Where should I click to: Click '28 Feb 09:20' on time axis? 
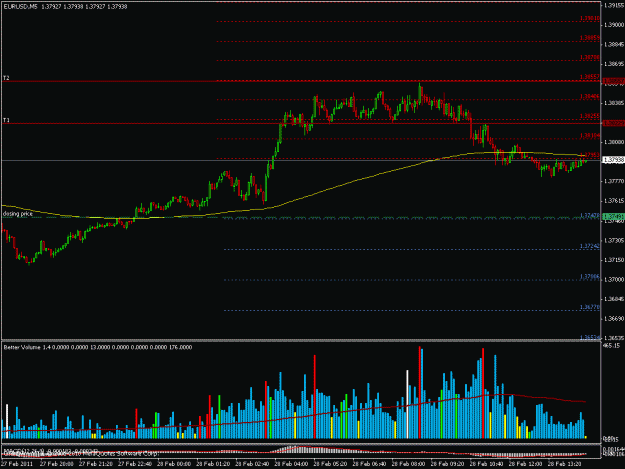447,464
